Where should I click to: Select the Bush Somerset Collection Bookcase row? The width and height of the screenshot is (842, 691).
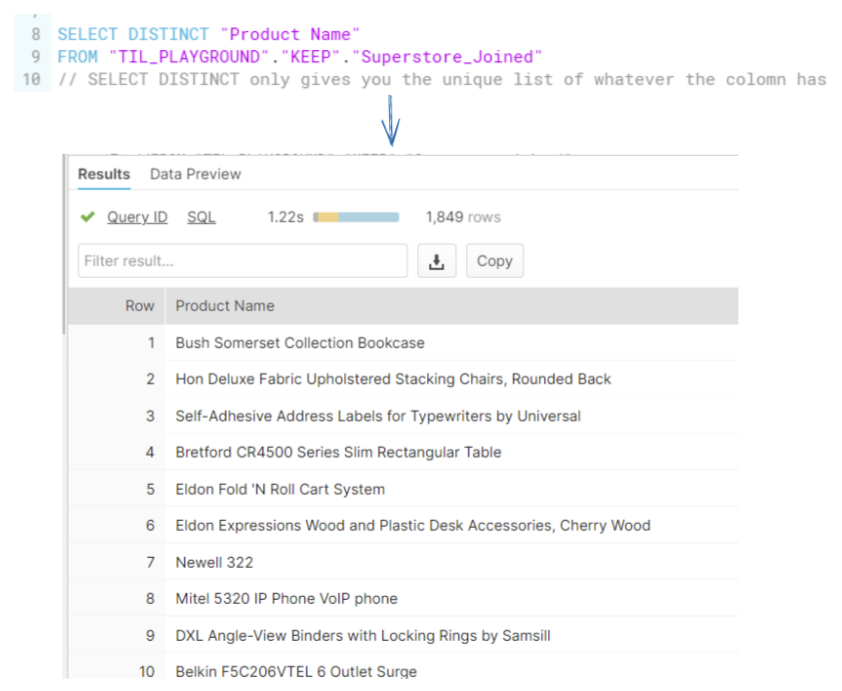point(300,343)
